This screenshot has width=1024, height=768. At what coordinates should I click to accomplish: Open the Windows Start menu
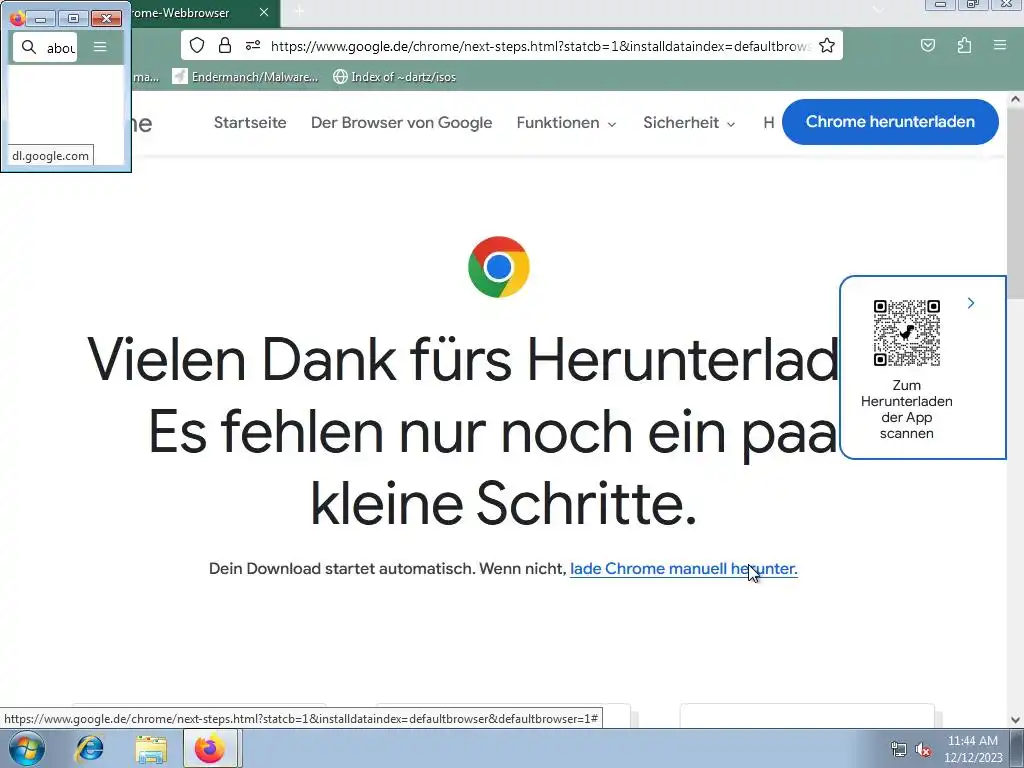(x=26, y=748)
